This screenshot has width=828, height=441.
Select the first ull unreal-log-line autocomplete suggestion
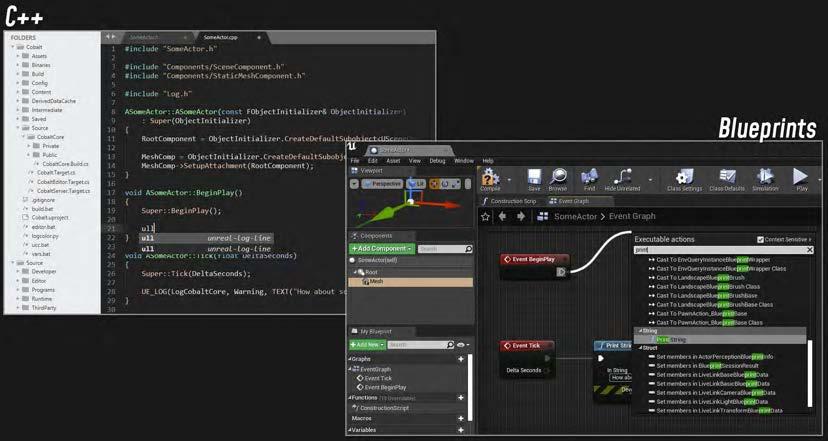[x=206, y=238]
